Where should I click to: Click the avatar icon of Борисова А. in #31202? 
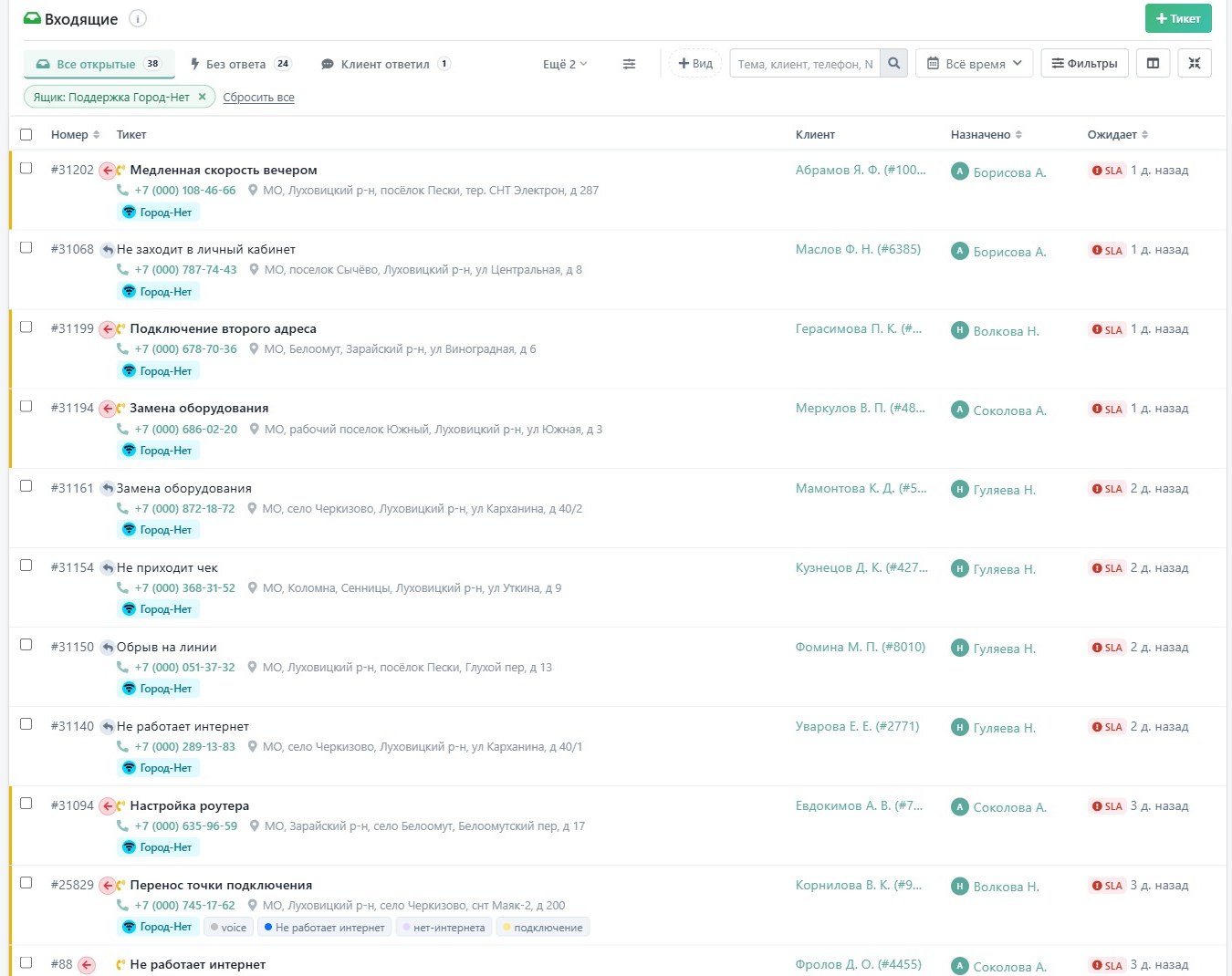point(959,171)
